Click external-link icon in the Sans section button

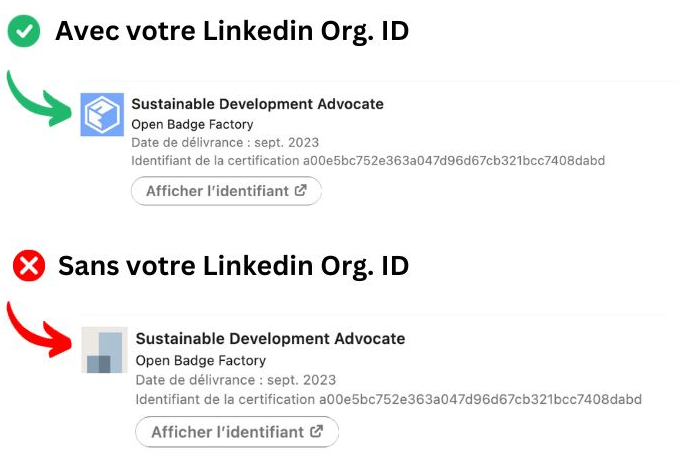pyautogui.click(x=317, y=432)
